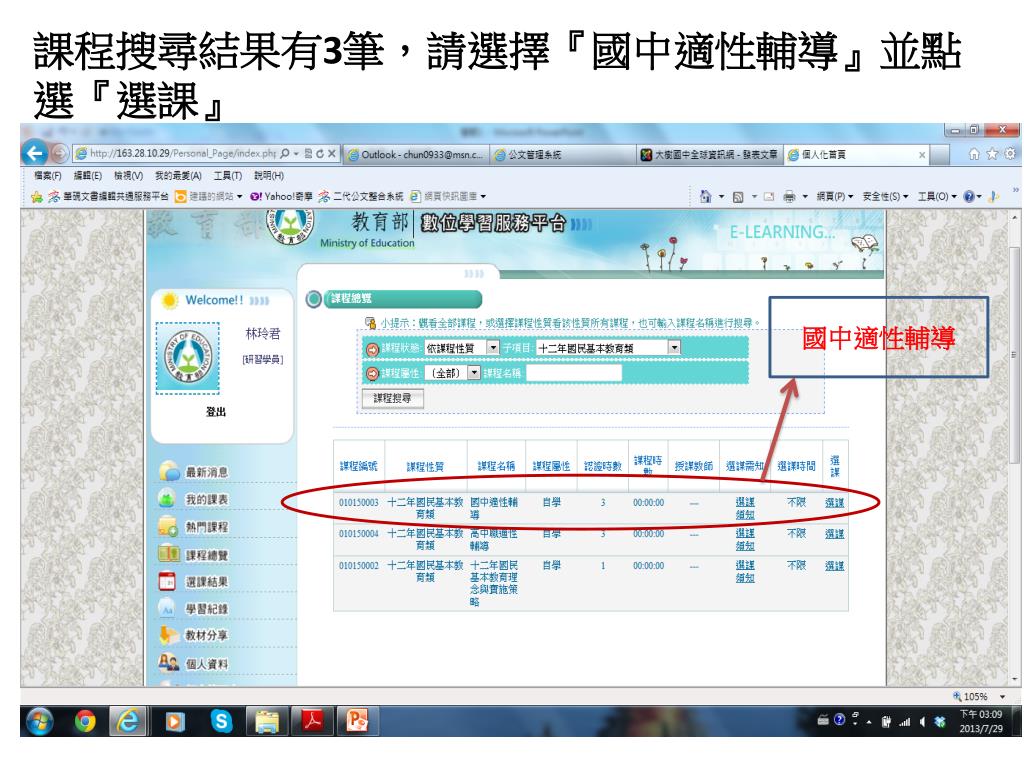The width and height of the screenshot is (1024, 768).
Task: Open the 課程狀態 dropdown 依課程性質
Action: click(x=462, y=348)
